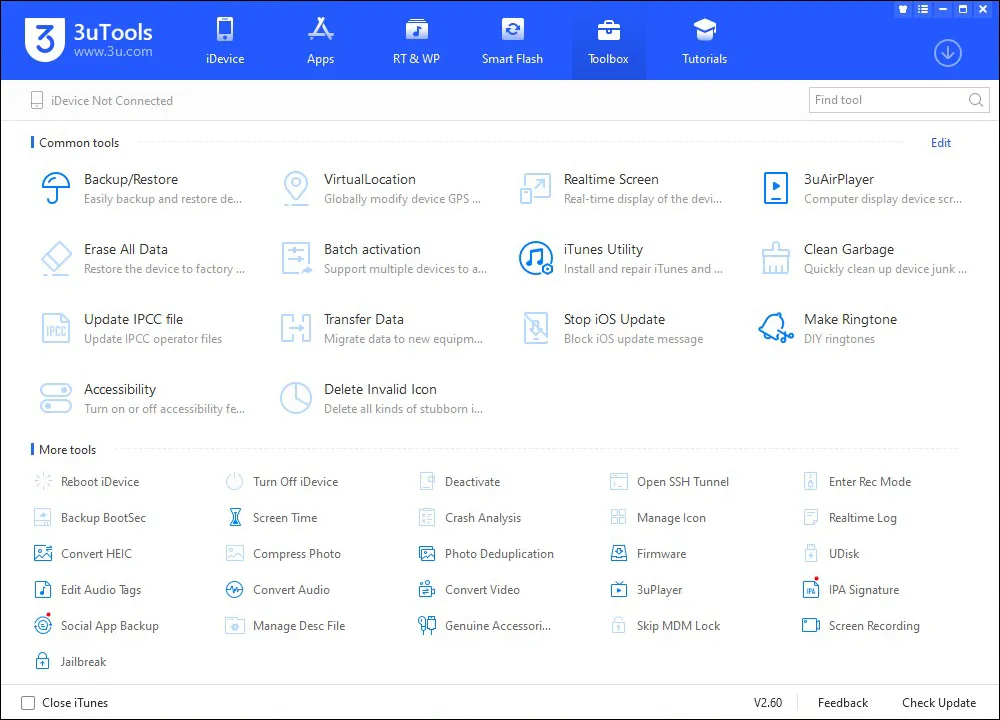Viewport: 1000px width, 720px height.
Task: Click the VirtualLocation pin icon
Action: click(x=295, y=187)
